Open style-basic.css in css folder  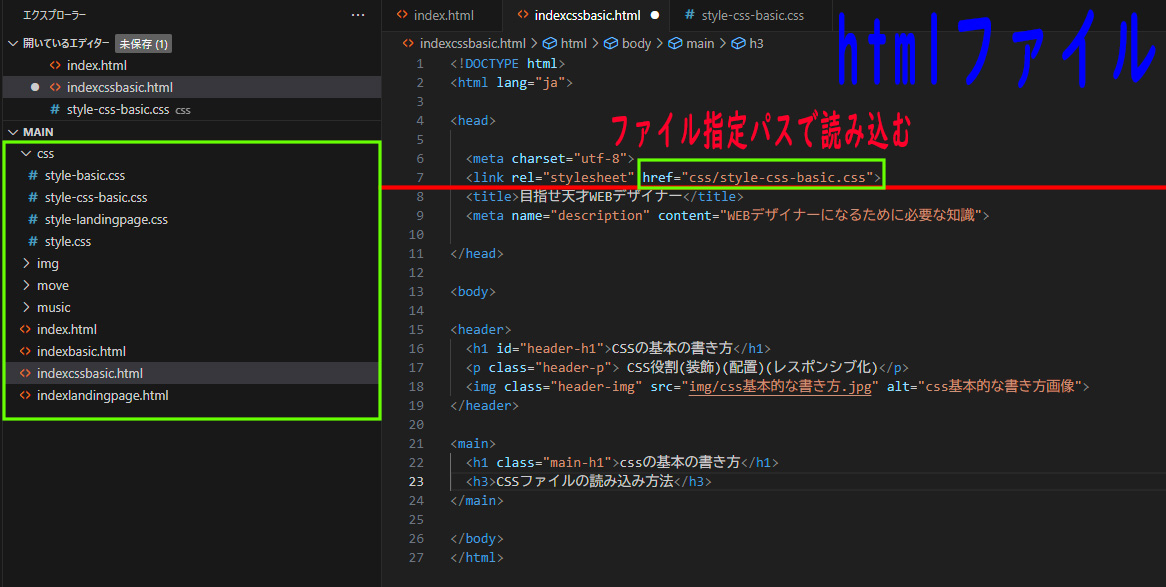point(85,176)
